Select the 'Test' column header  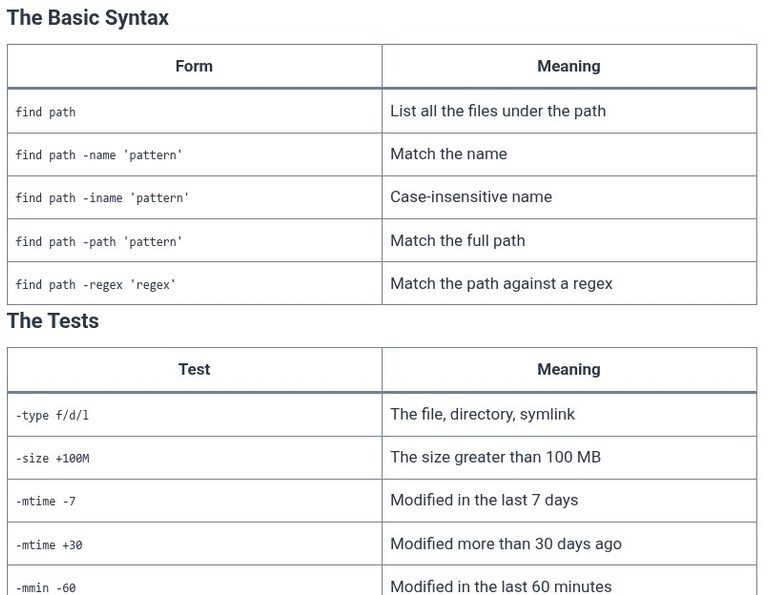[194, 369]
